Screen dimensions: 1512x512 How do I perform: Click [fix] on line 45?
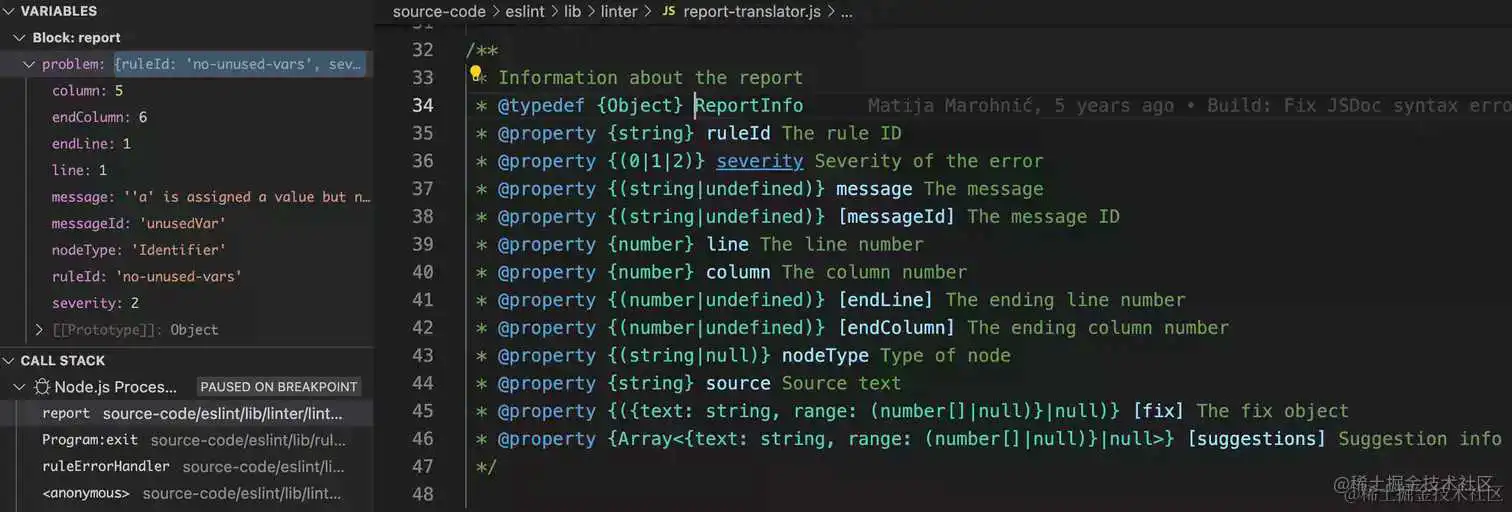[1158, 411]
